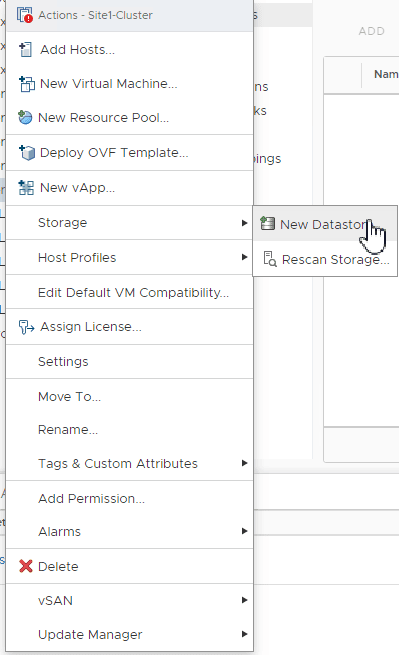The height and width of the screenshot is (655, 399).
Task: Select Move To... menu entry
Action: 130,396
